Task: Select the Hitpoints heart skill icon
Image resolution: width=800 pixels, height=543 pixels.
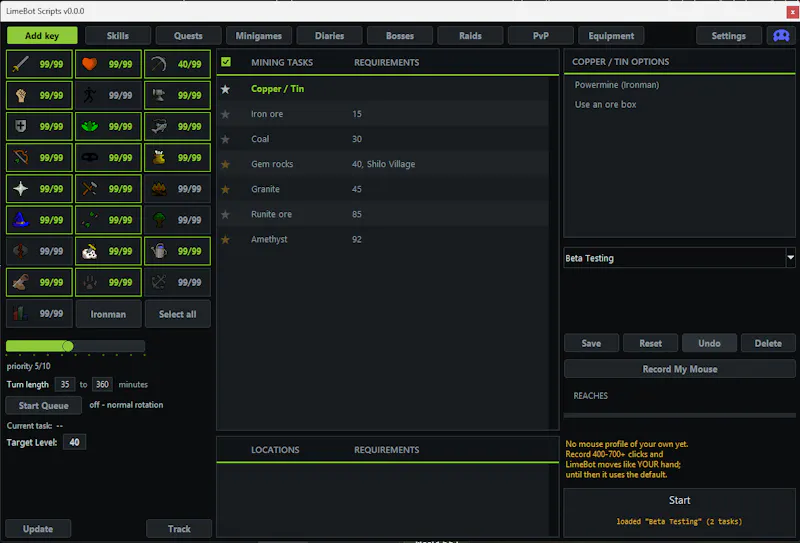Action: (89, 64)
